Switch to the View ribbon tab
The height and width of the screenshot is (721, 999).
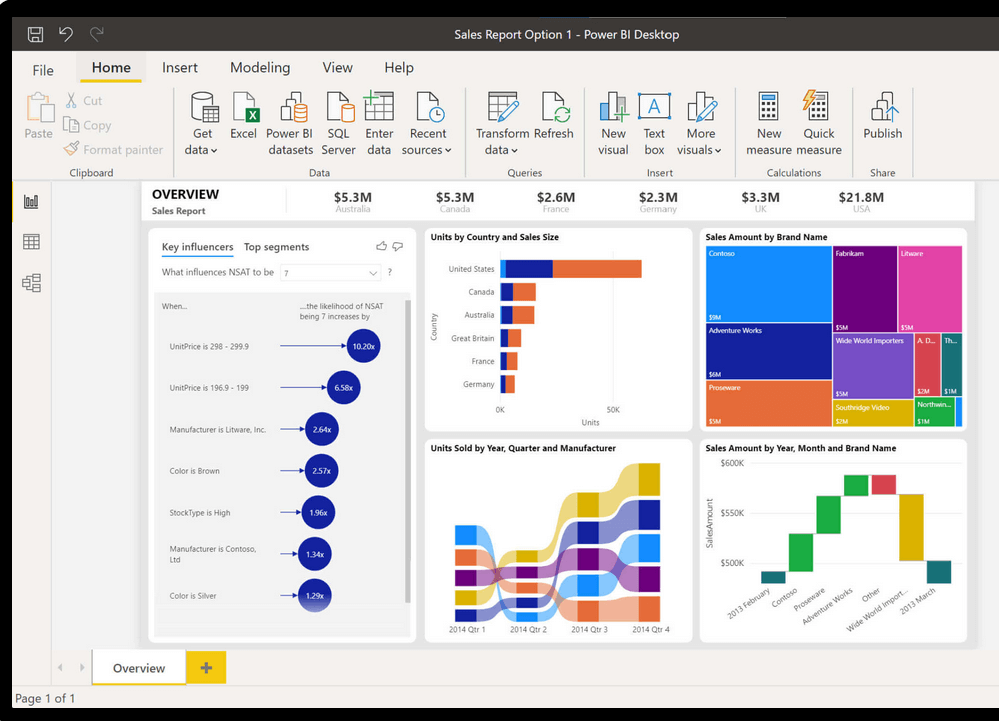[337, 68]
